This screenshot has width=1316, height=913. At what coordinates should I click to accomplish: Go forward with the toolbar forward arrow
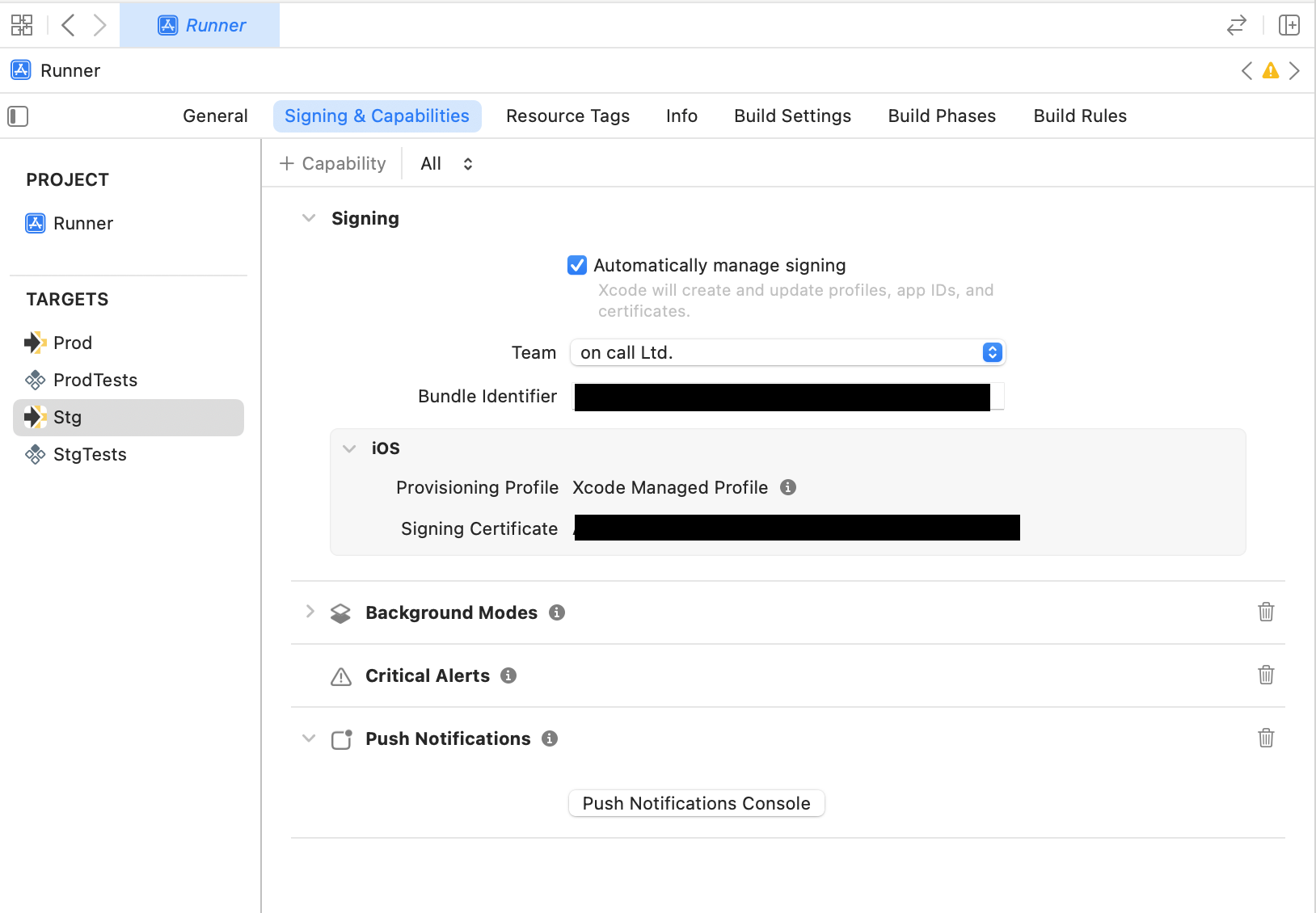click(99, 25)
